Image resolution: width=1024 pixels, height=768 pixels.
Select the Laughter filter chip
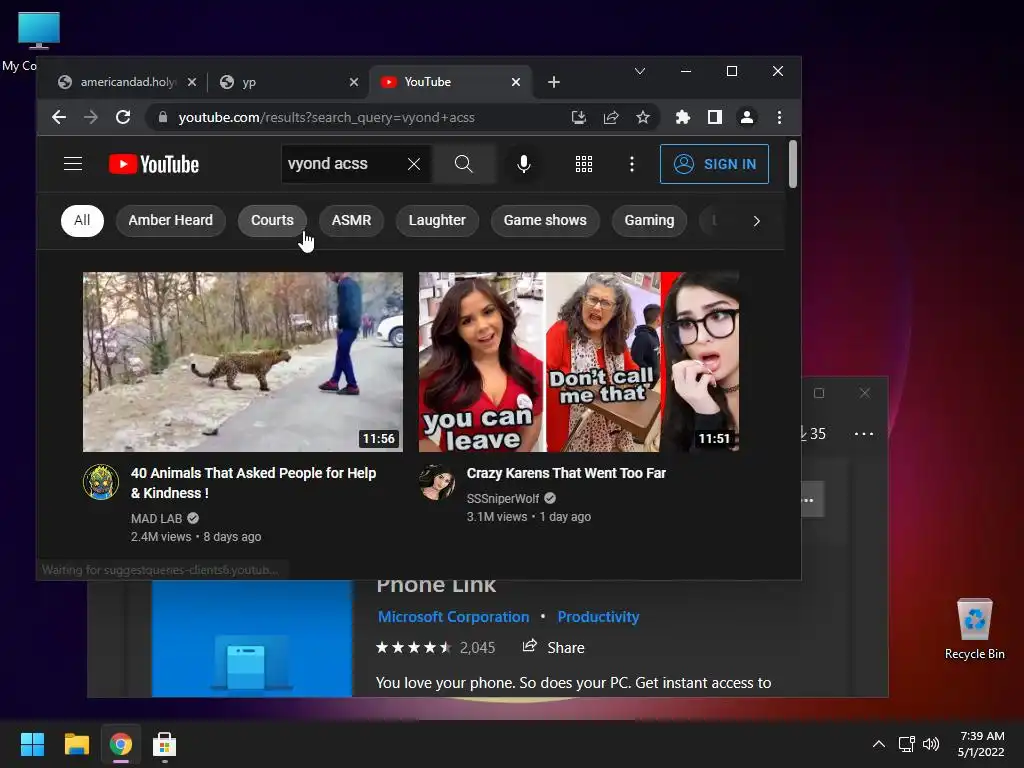click(x=437, y=221)
